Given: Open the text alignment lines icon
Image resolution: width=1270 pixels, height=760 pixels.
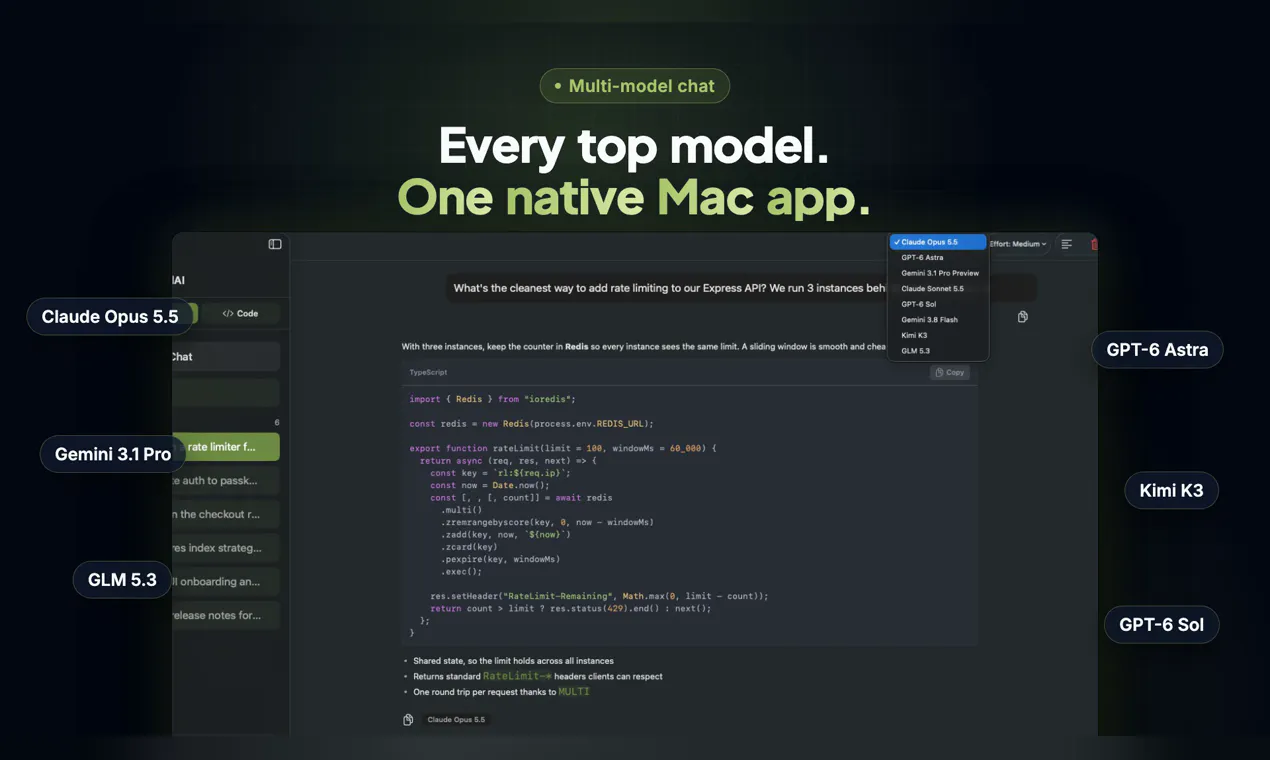Looking at the screenshot, I should click(1067, 244).
